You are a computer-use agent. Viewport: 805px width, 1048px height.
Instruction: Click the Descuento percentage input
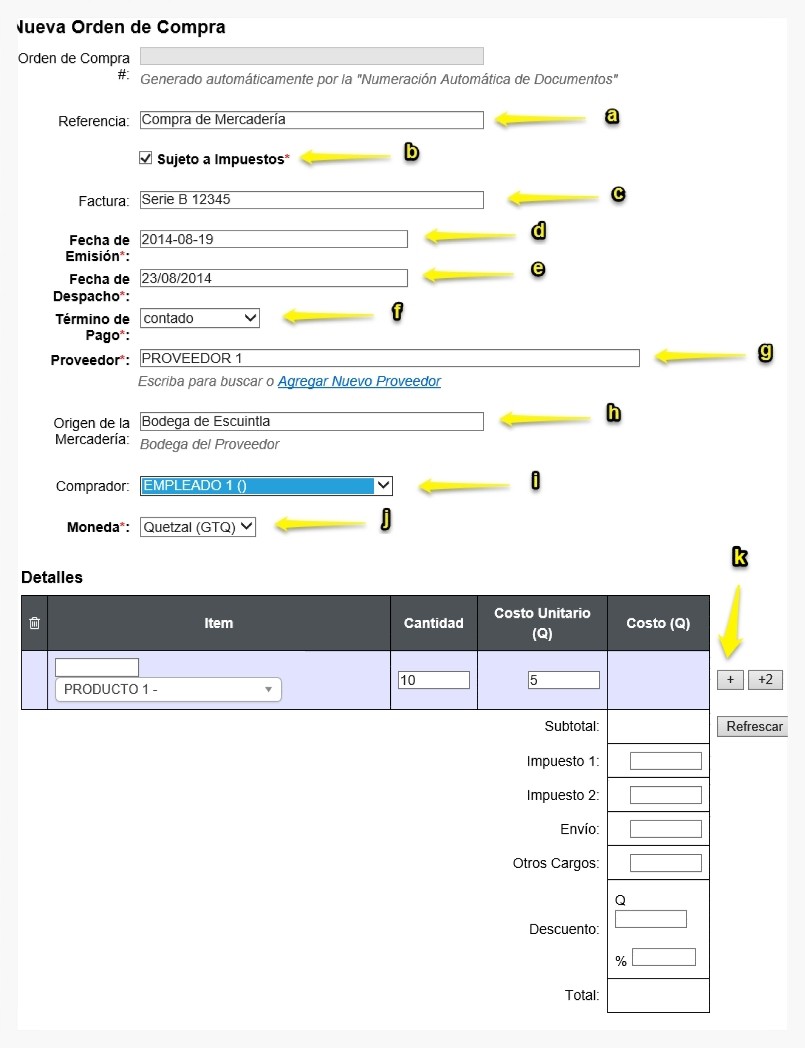click(664, 957)
